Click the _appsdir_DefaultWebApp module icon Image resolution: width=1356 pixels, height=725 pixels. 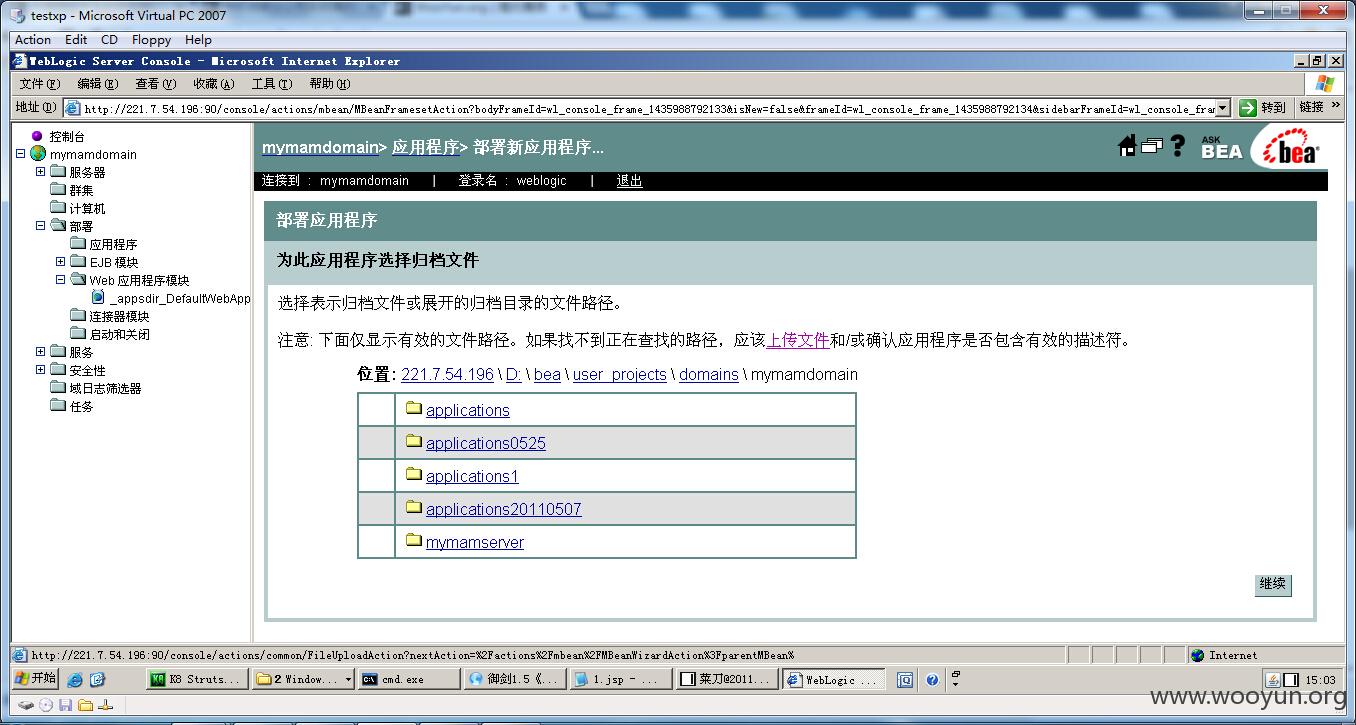(x=98, y=297)
